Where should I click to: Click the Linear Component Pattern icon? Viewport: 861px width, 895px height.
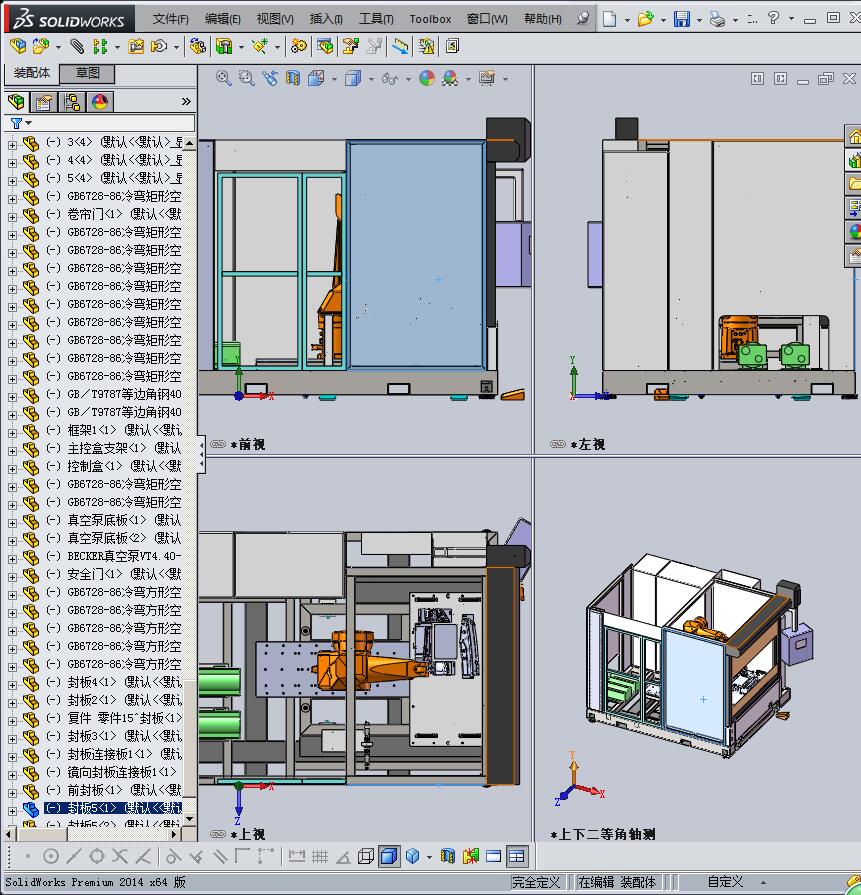tap(100, 46)
